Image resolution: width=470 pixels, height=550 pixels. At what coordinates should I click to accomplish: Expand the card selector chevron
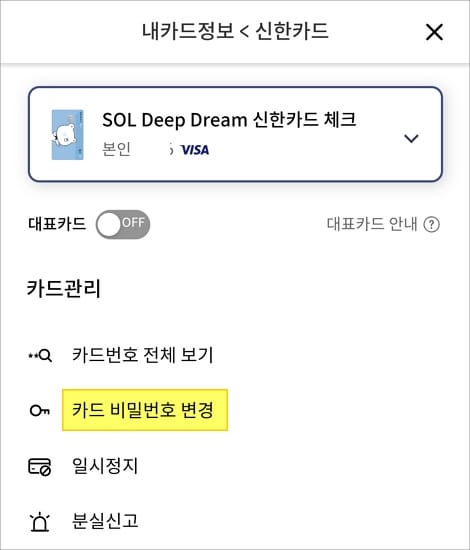coord(411,138)
